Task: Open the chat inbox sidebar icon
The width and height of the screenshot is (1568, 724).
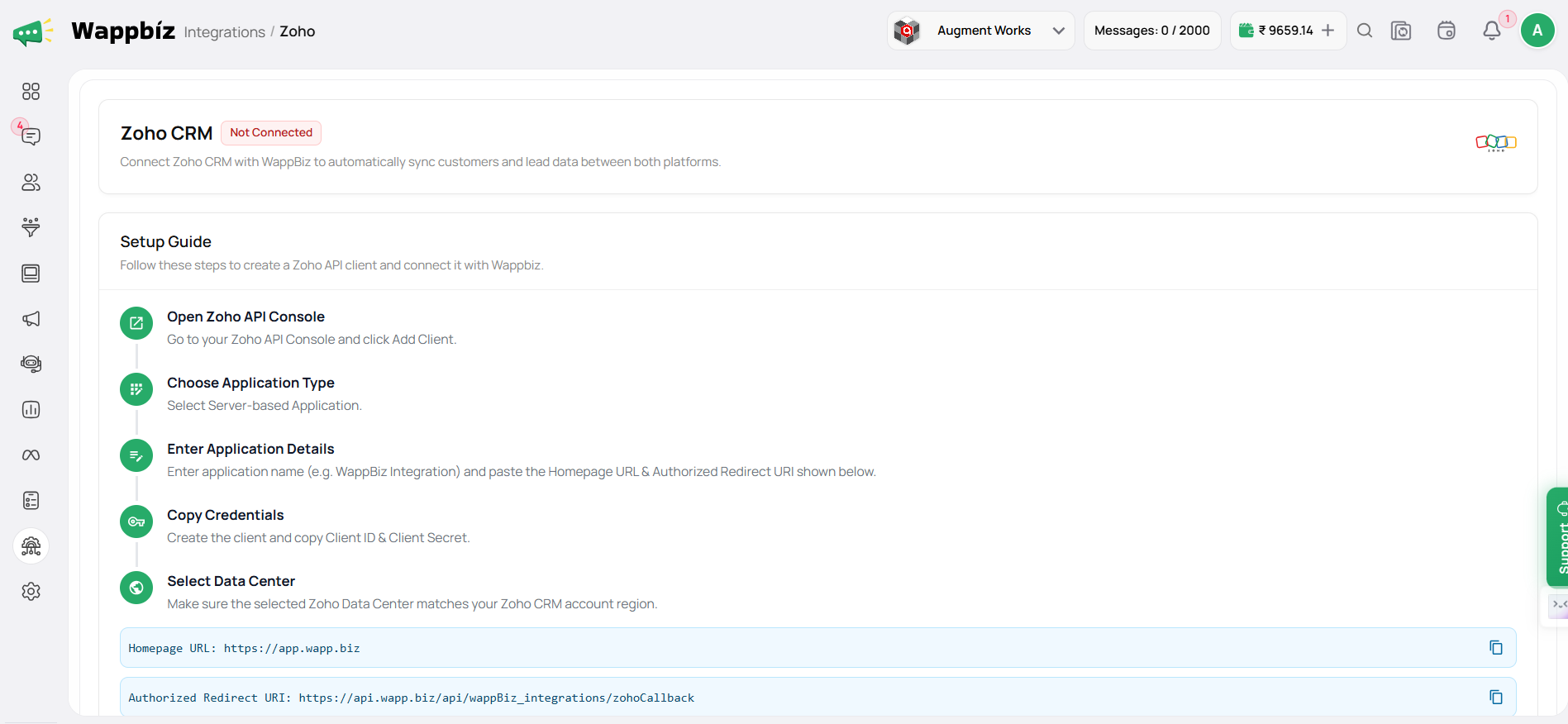Action: click(31, 136)
